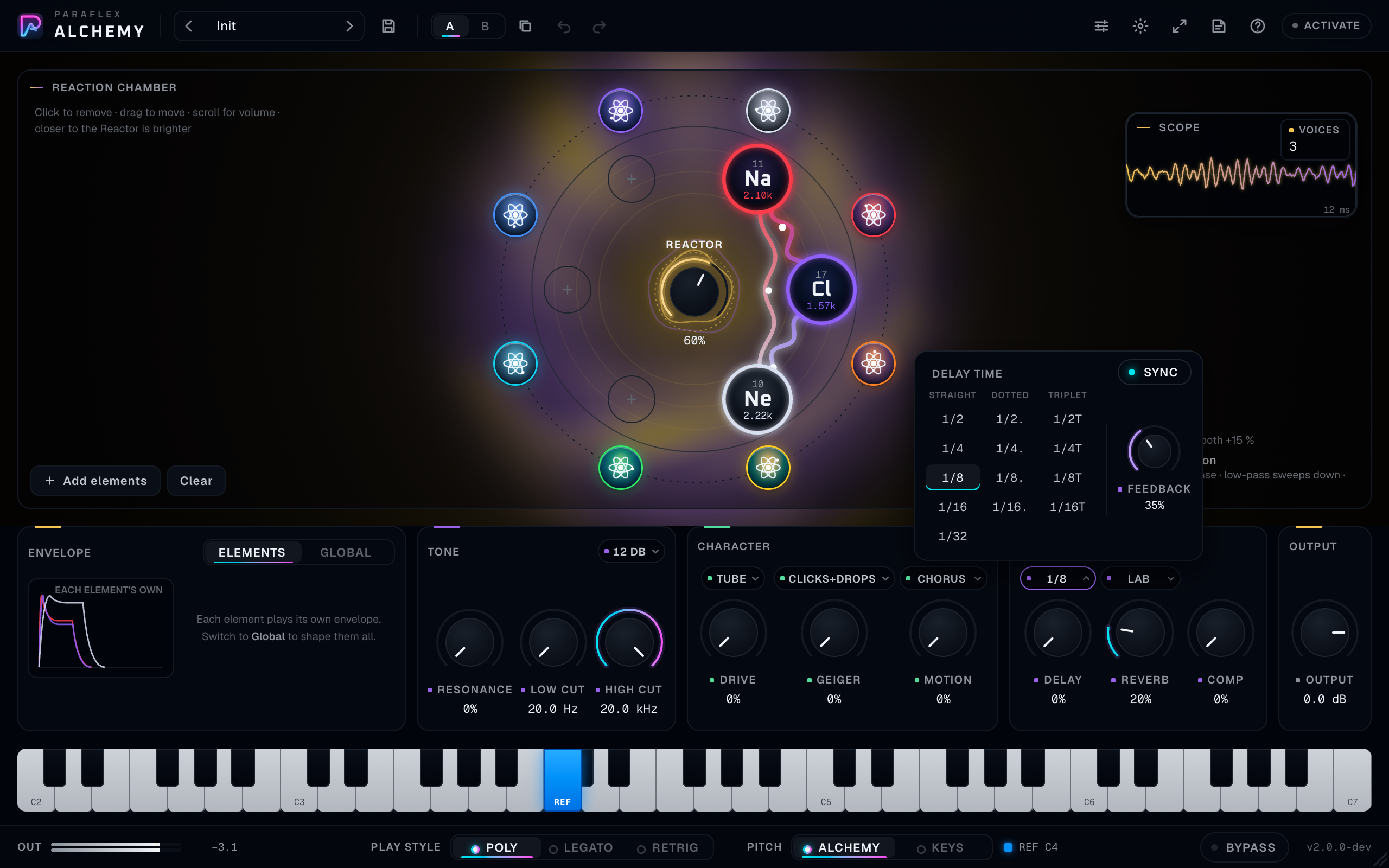Open the Init preset name browser
The height and width of the screenshot is (868, 1389).
point(269,26)
